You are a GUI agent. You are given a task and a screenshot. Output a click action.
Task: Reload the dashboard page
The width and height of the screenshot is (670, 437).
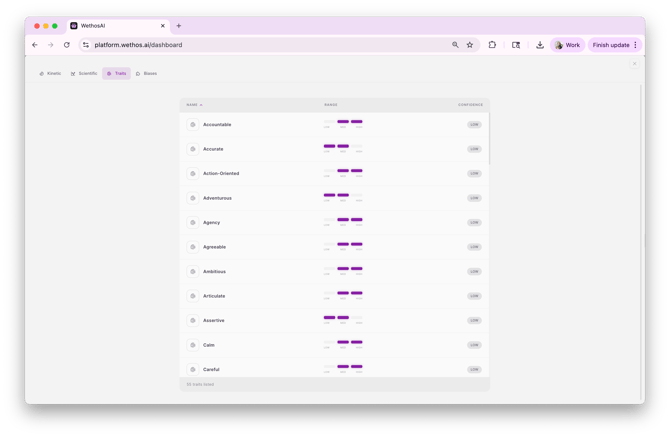pos(67,45)
